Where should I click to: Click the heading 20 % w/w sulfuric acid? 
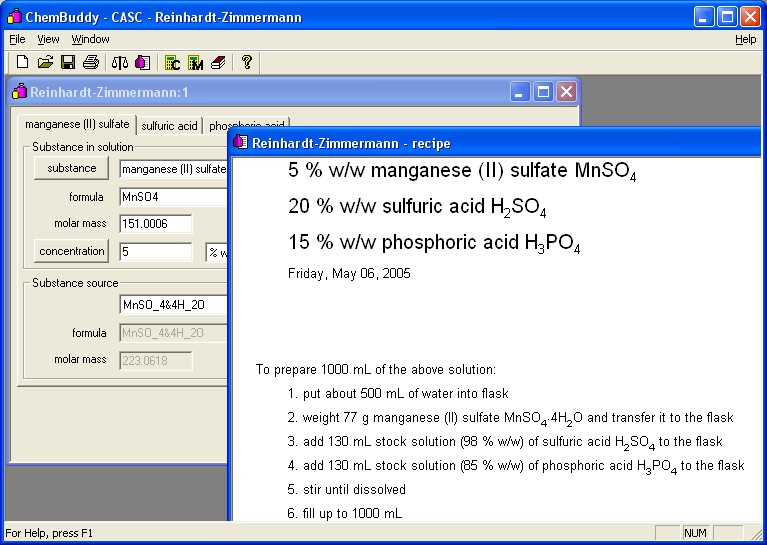[x=417, y=206]
